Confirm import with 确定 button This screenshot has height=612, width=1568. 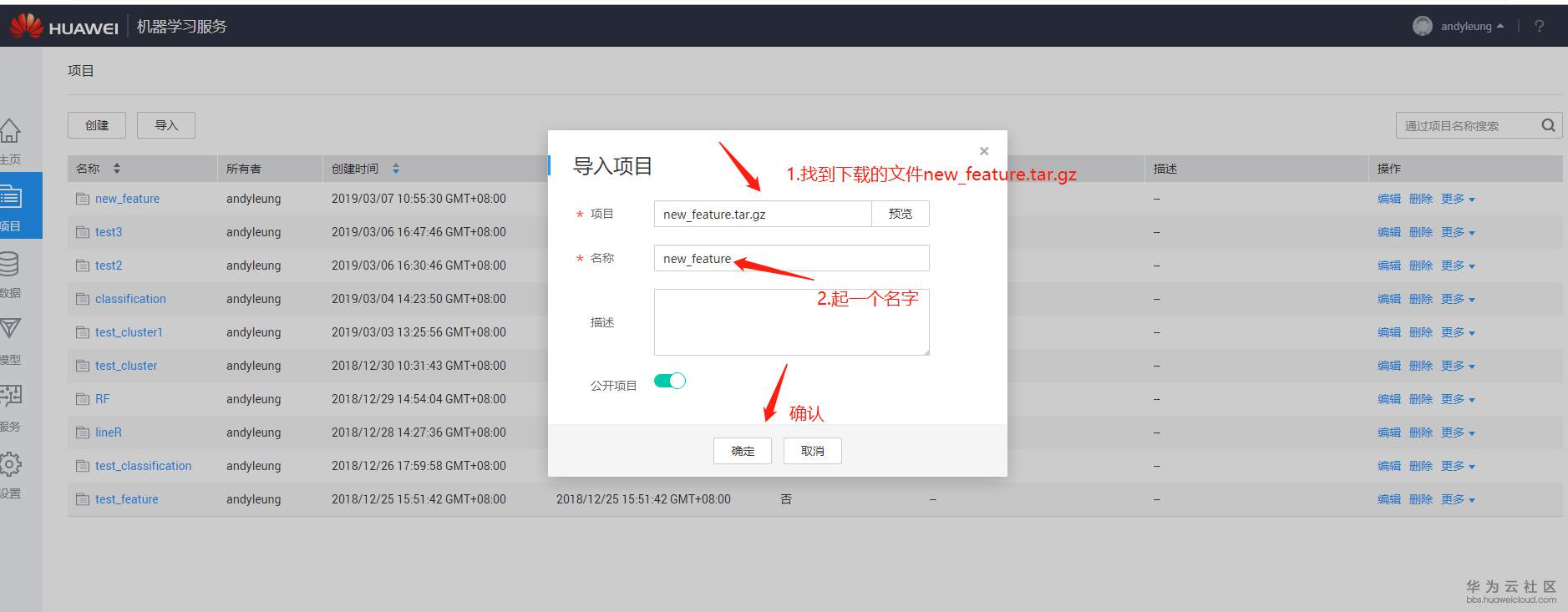pyautogui.click(x=743, y=451)
